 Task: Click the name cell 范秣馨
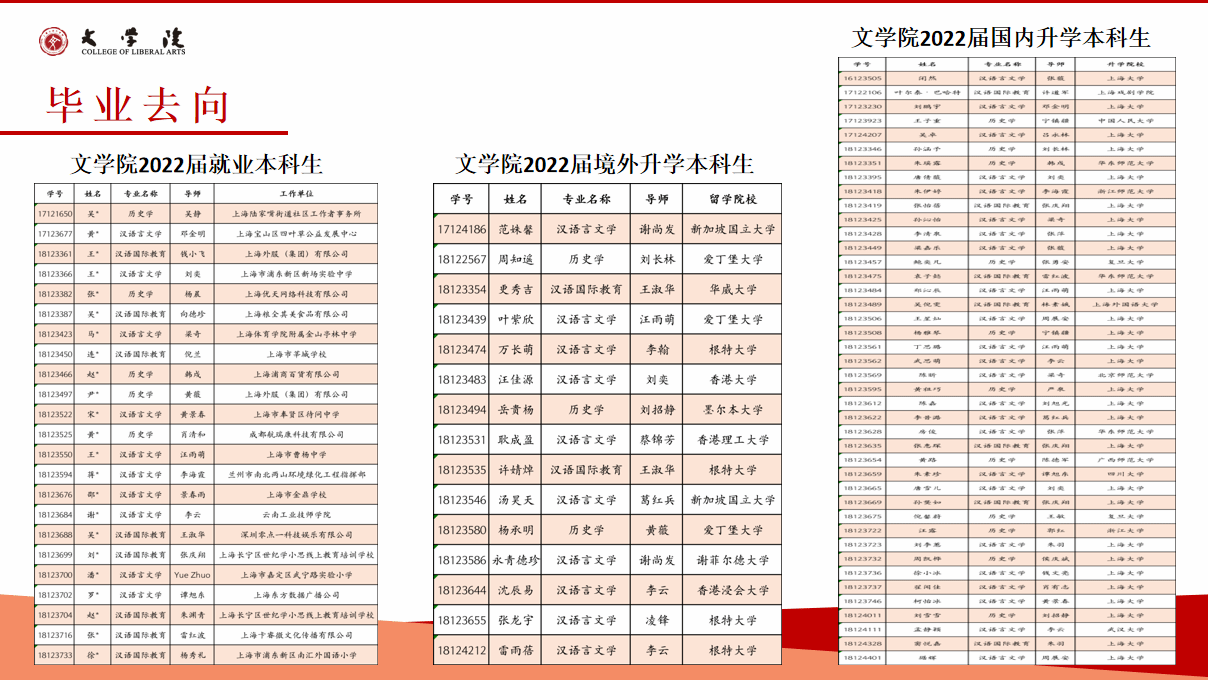515,229
